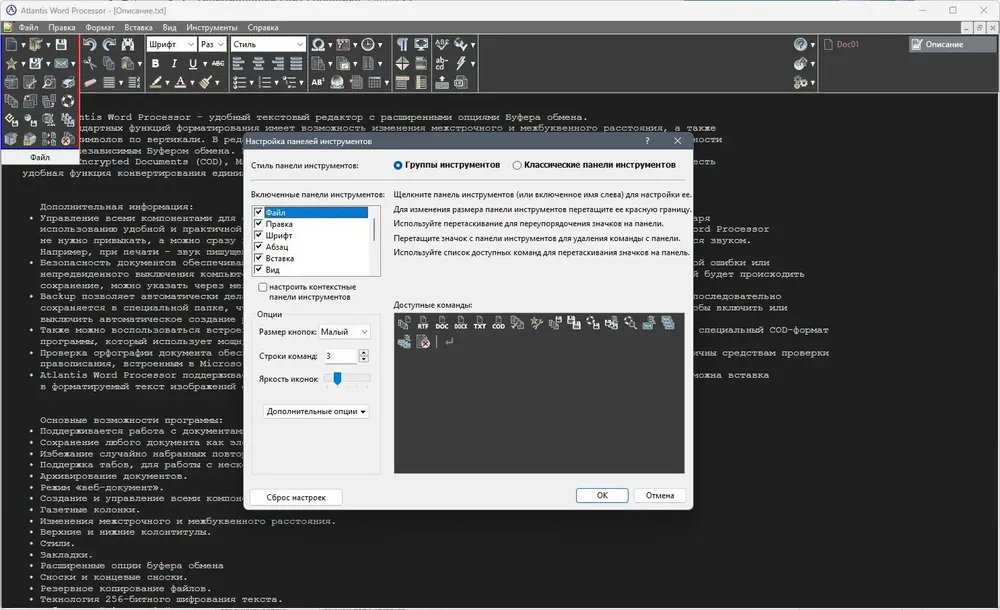The height and width of the screenshot is (610, 1000).
Task: Click the Сброс настроек button
Action: coord(296,497)
